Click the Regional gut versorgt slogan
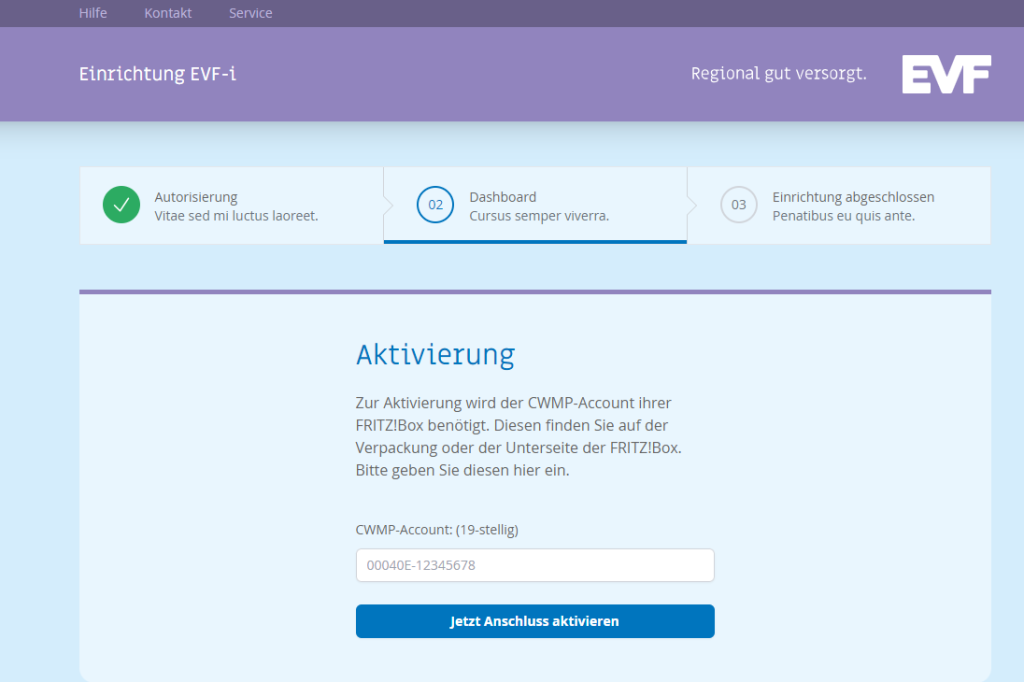1024x682 pixels. (778, 74)
